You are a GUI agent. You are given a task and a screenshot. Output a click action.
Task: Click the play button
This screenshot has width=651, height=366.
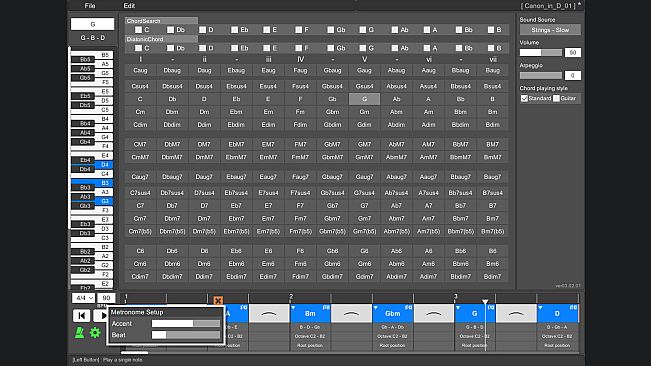(102, 316)
